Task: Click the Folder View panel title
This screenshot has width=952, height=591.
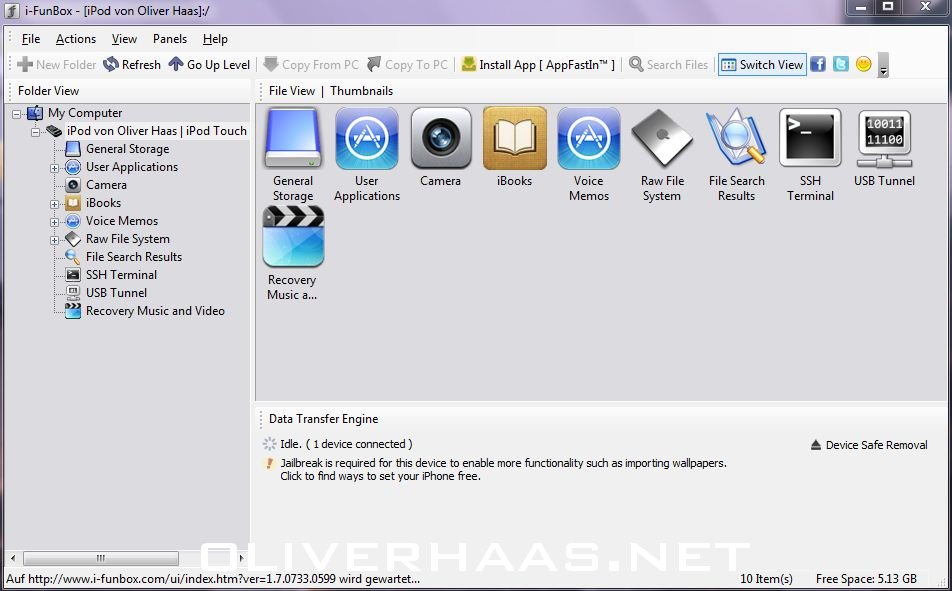Action: click(49, 91)
